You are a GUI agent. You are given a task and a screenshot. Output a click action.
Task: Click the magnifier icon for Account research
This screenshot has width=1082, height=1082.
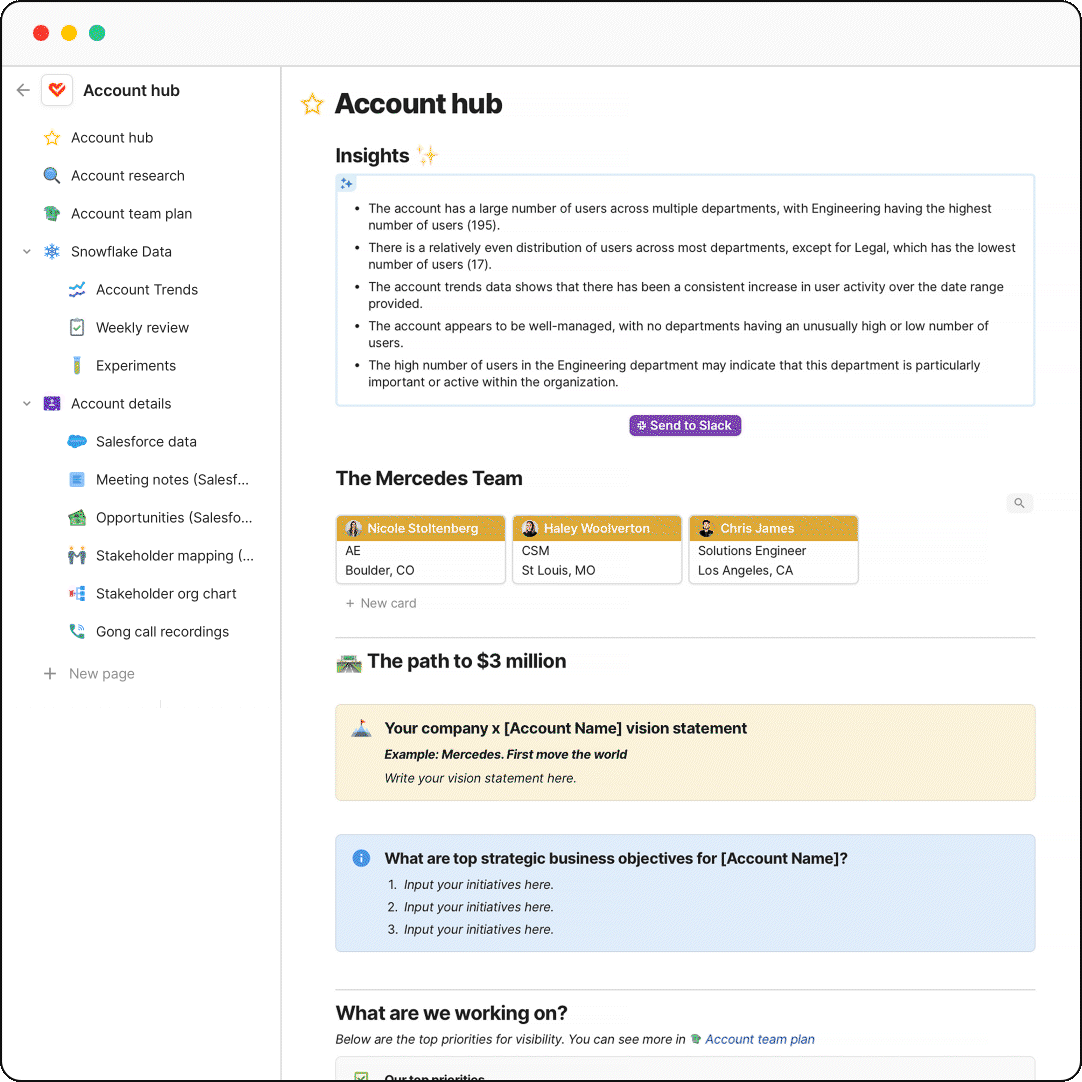(52, 176)
